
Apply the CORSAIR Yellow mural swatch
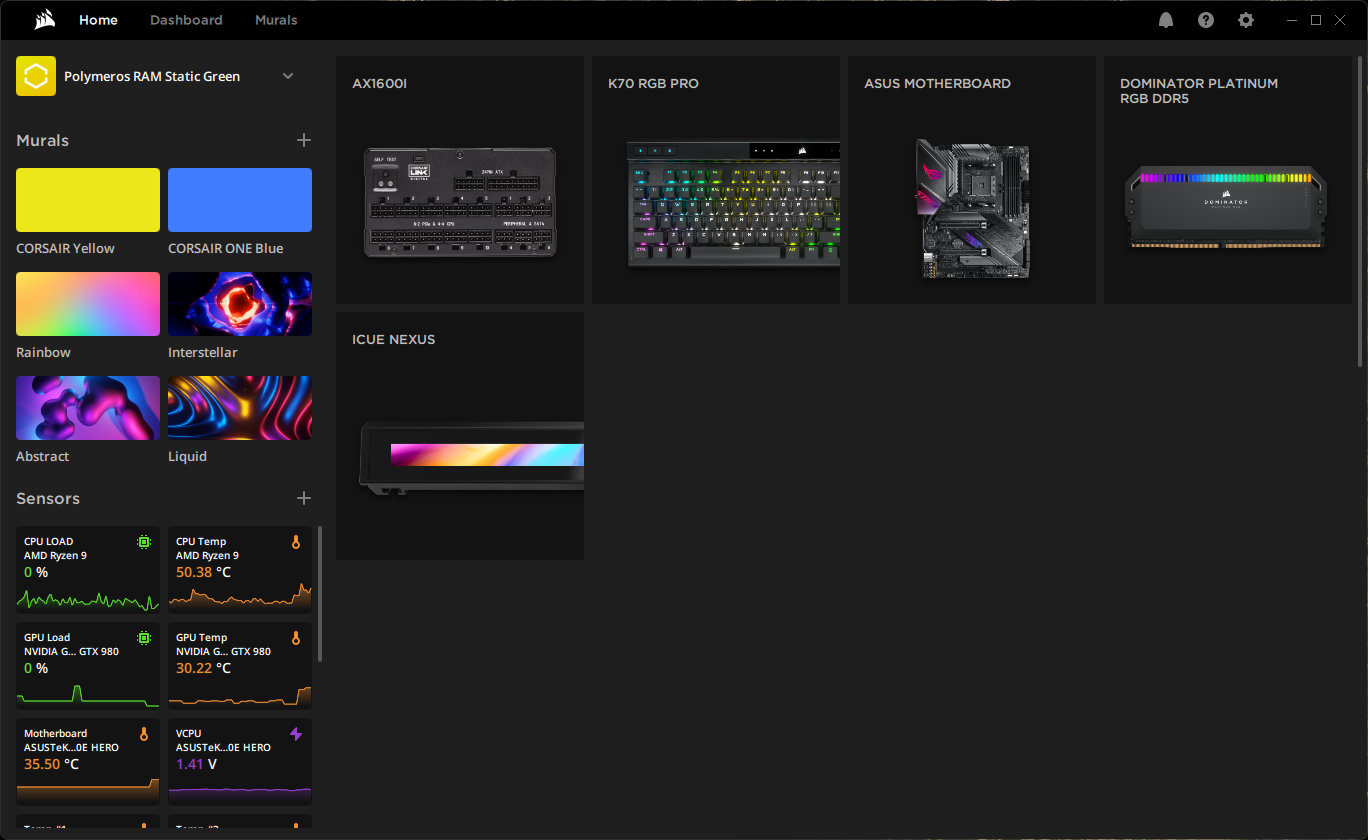point(88,200)
